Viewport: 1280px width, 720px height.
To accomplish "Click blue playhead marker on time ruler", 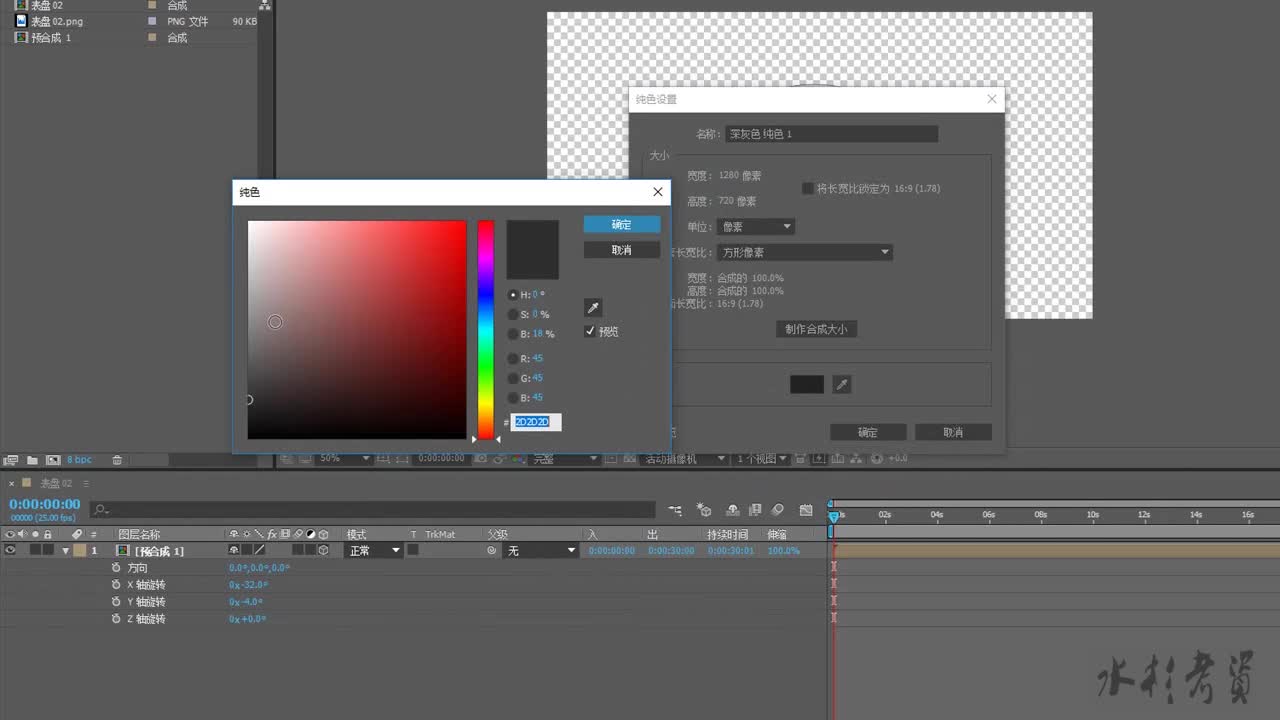I will click(x=834, y=516).
